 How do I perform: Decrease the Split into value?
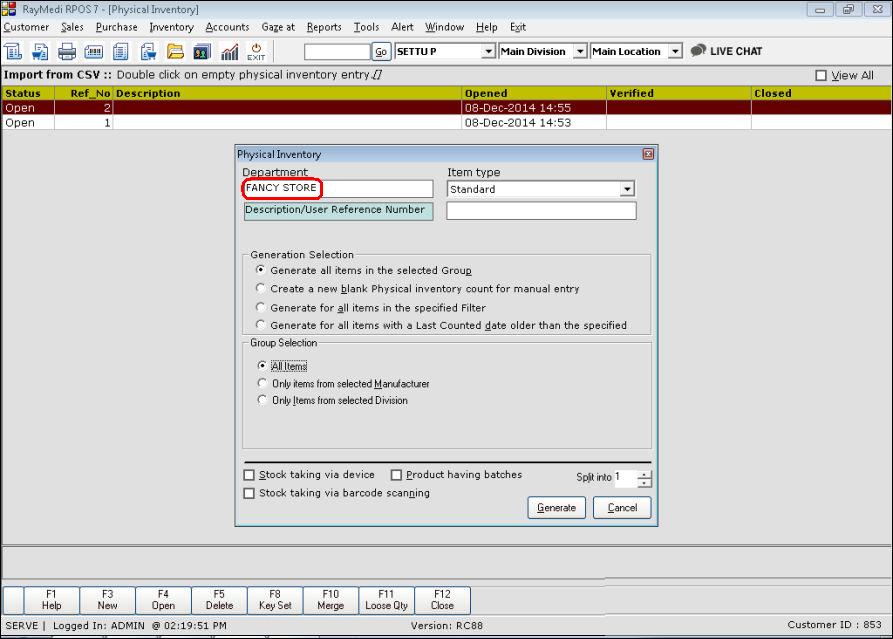pyautogui.click(x=644, y=483)
